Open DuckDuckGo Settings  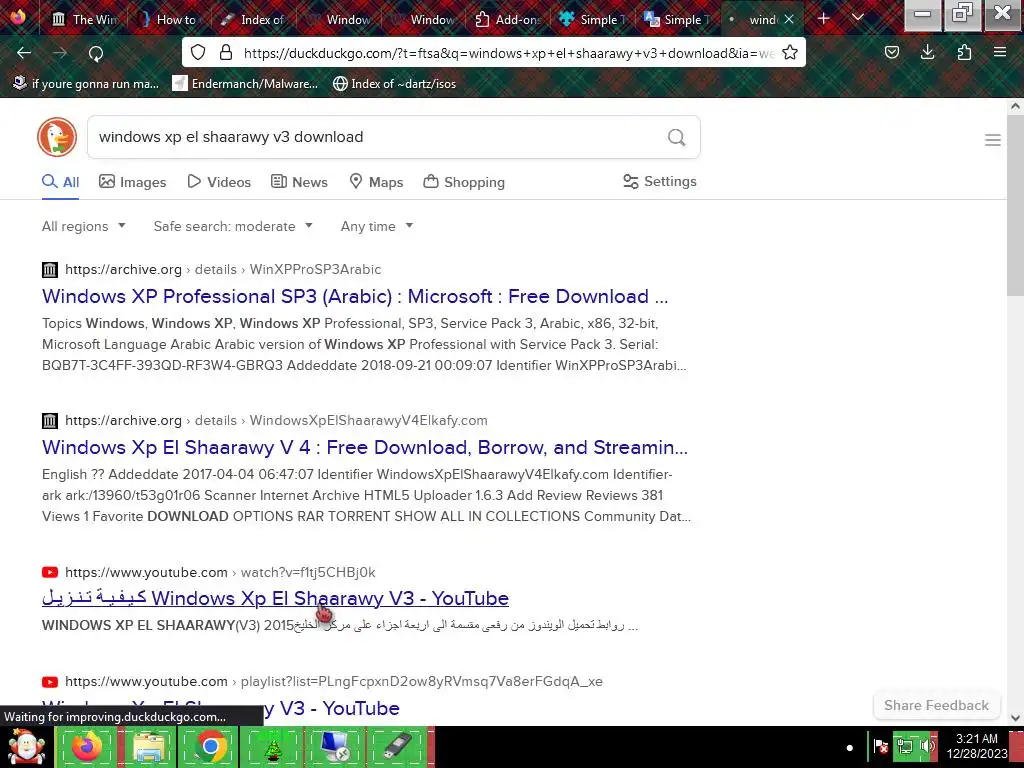[x=660, y=182]
